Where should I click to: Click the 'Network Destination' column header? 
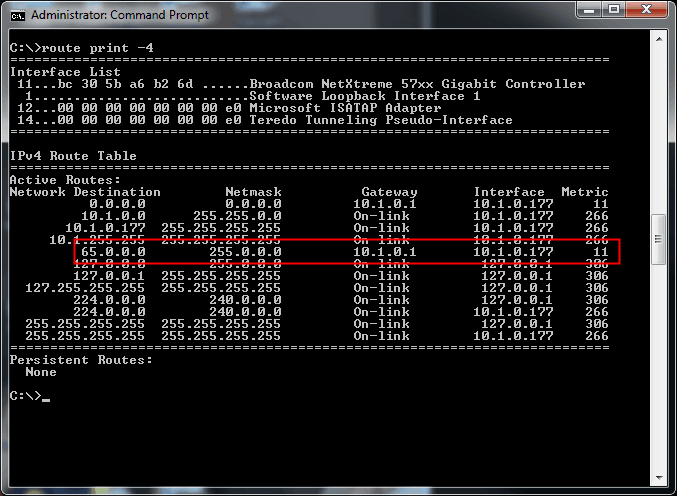pyautogui.click(x=85, y=192)
